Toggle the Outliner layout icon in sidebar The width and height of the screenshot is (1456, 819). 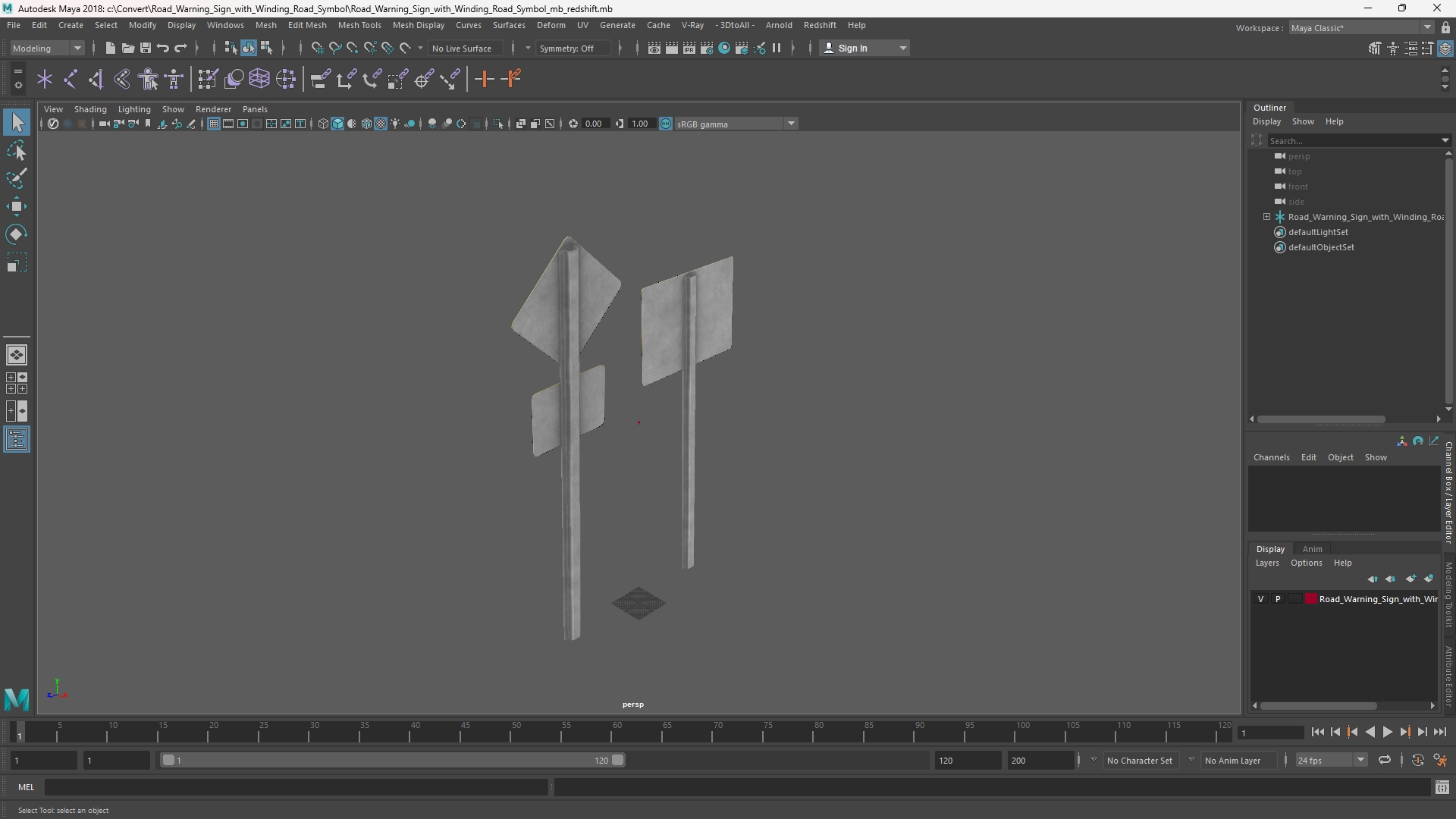tap(17, 440)
